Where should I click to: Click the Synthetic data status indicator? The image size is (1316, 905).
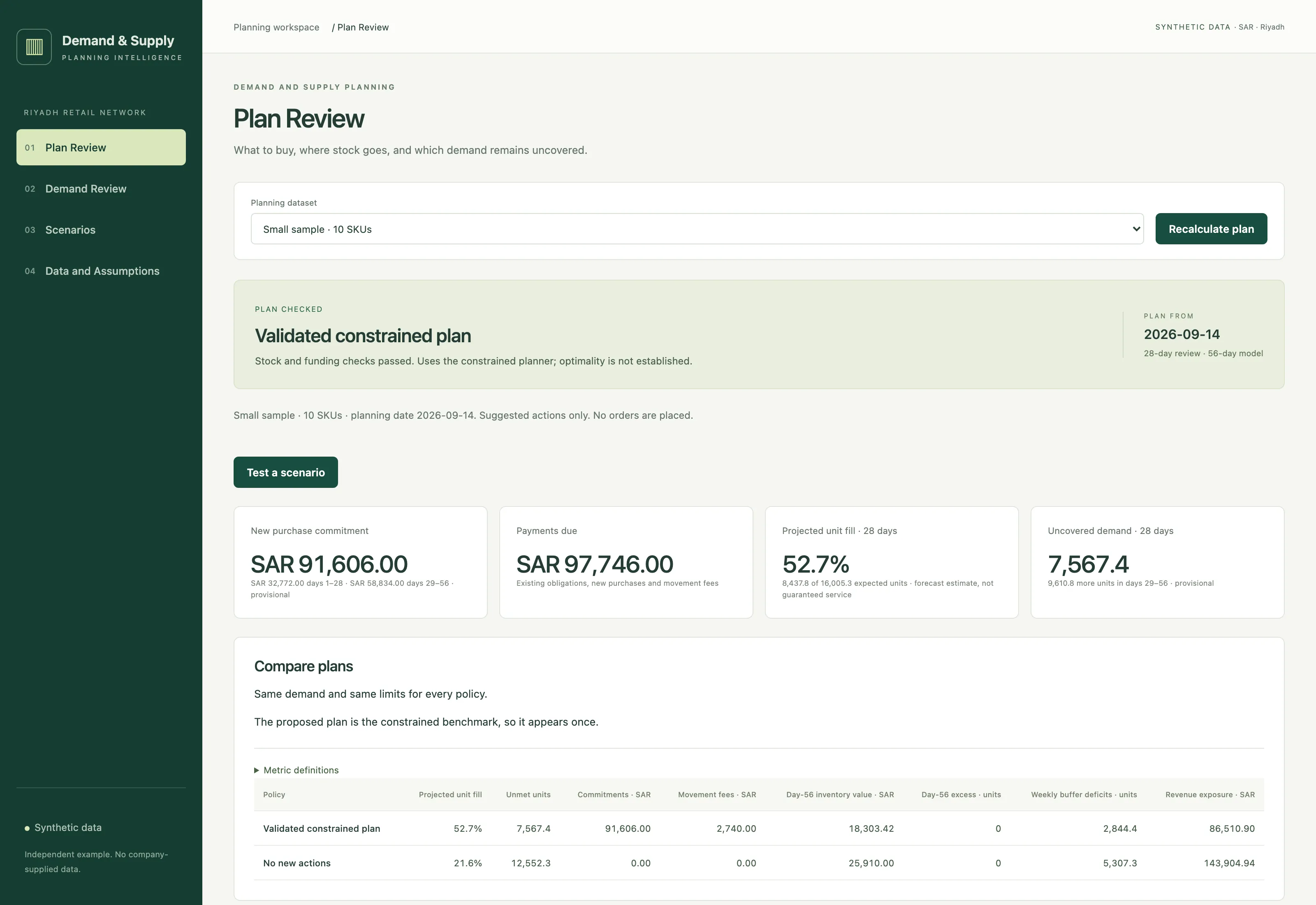[63, 827]
